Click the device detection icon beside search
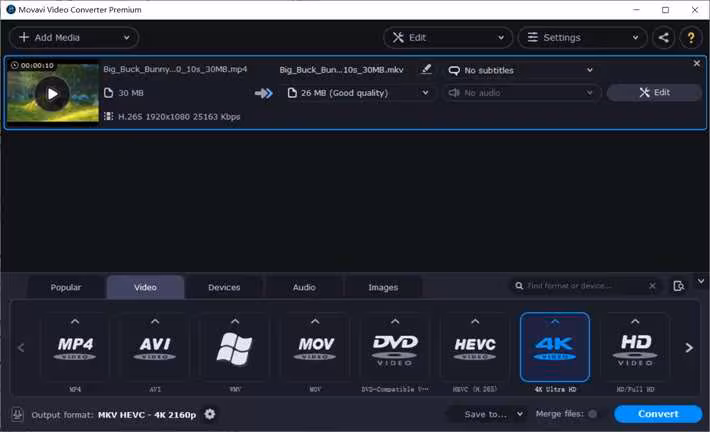 pyautogui.click(x=678, y=286)
